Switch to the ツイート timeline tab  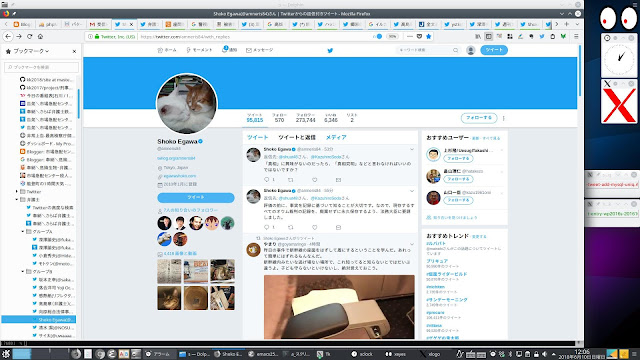[x=258, y=138]
